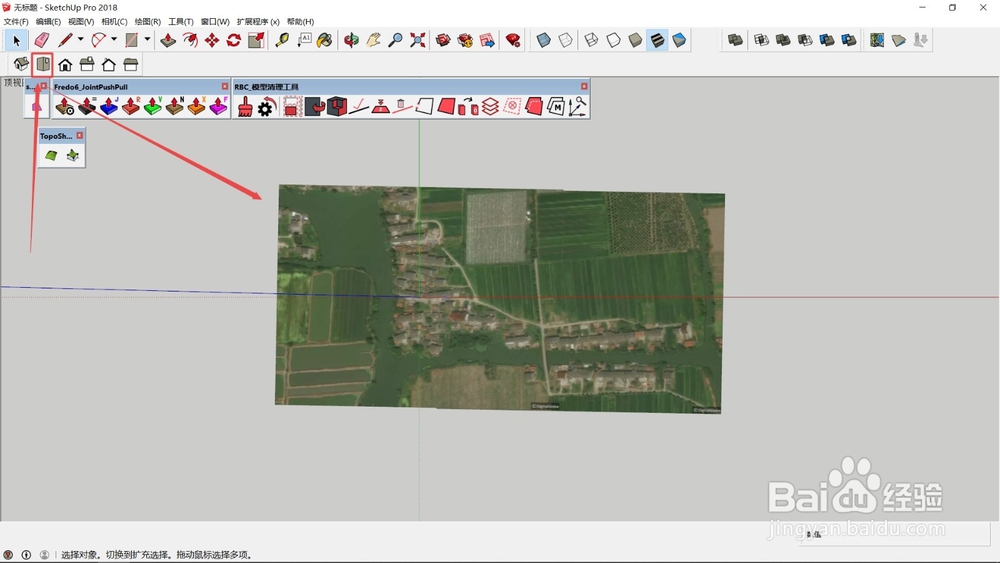The height and width of the screenshot is (563, 1000).
Task: Open Rectangle tool dropdown arrow
Action: [x=147, y=40]
